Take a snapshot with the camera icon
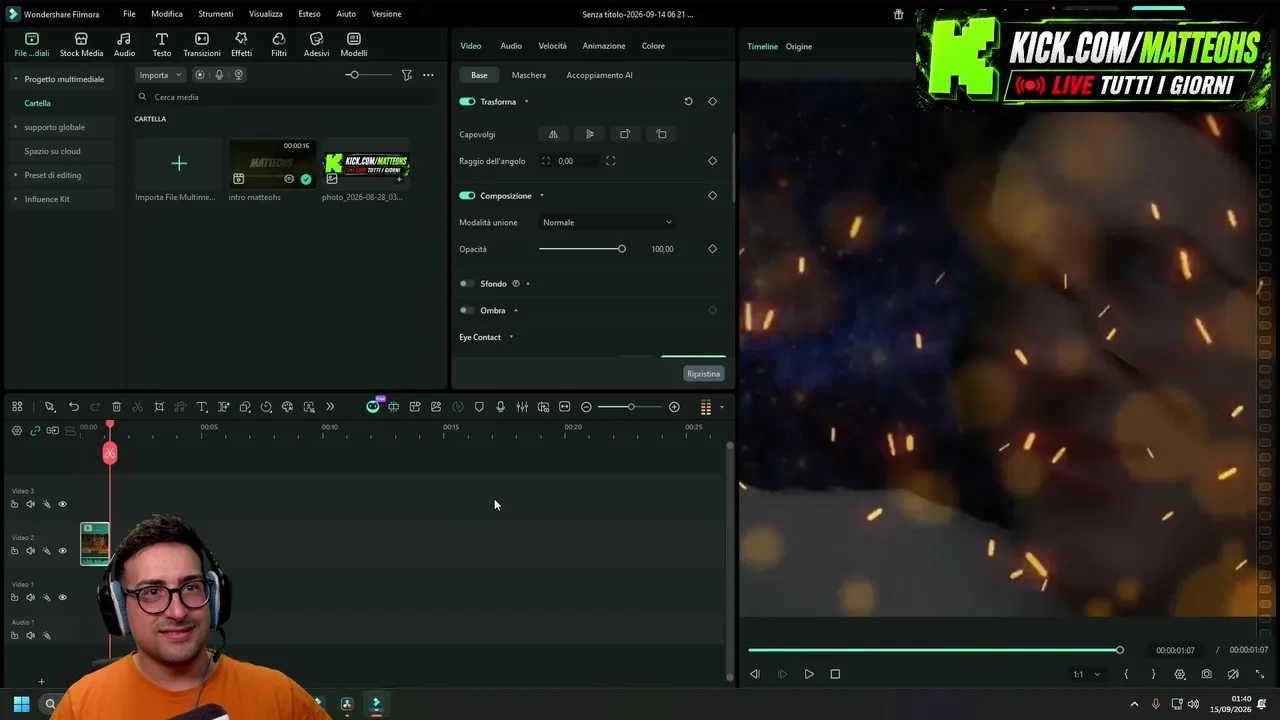This screenshot has width=1280, height=720. [x=1207, y=674]
